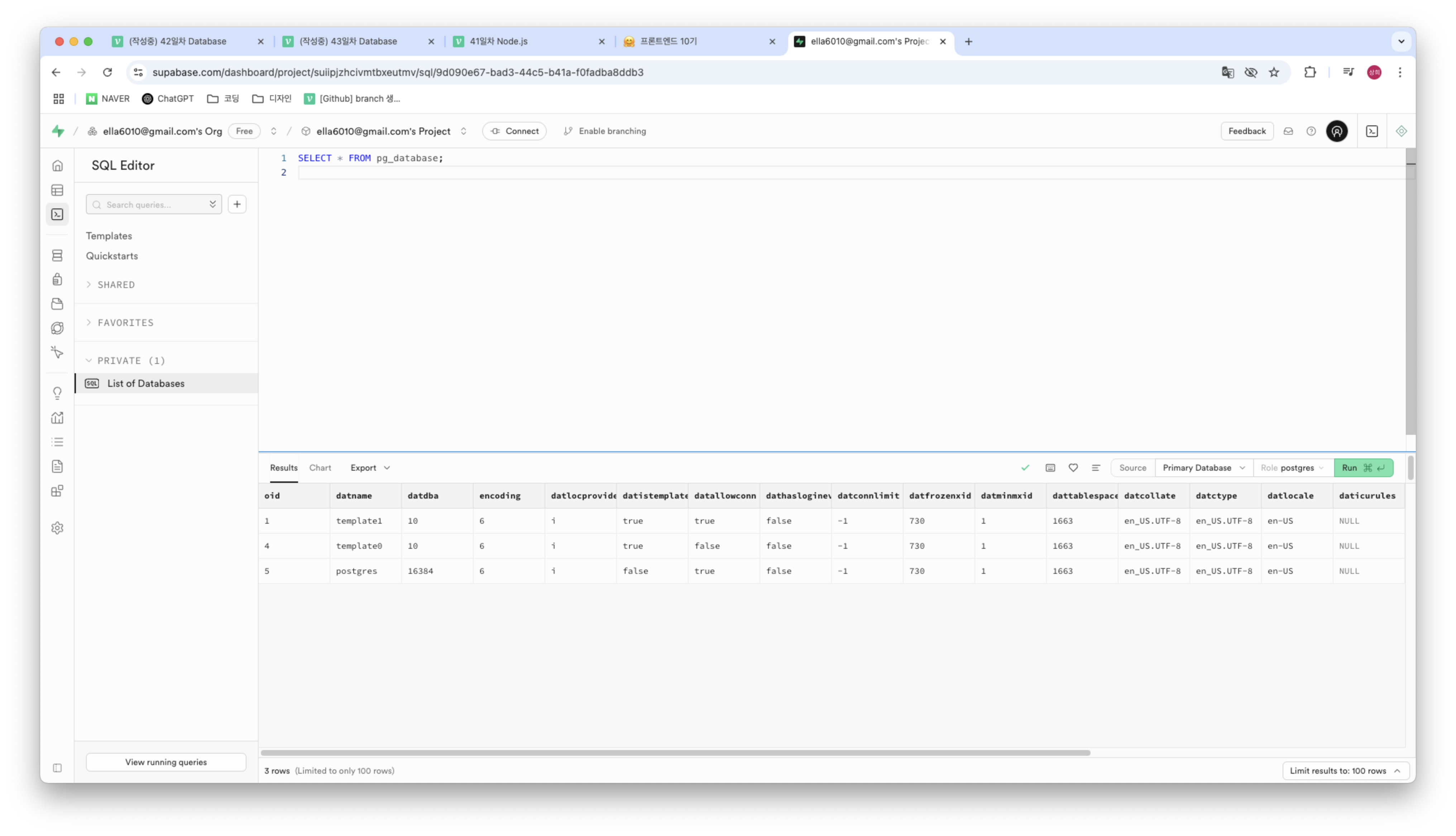Open the Storage sidebar icon
This screenshot has height=836, width=1456.
pos(57,304)
